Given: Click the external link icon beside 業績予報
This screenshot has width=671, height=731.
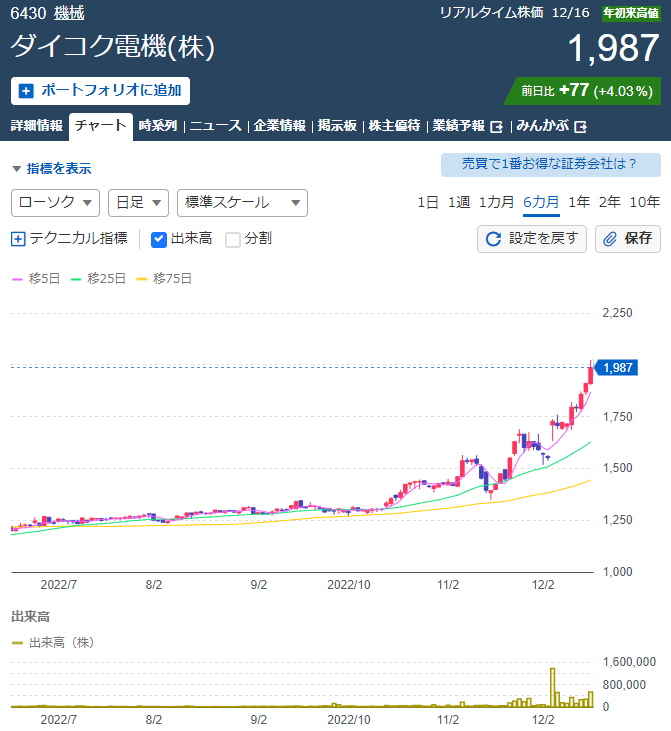Looking at the screenshot, I should [x=496, y=126].
